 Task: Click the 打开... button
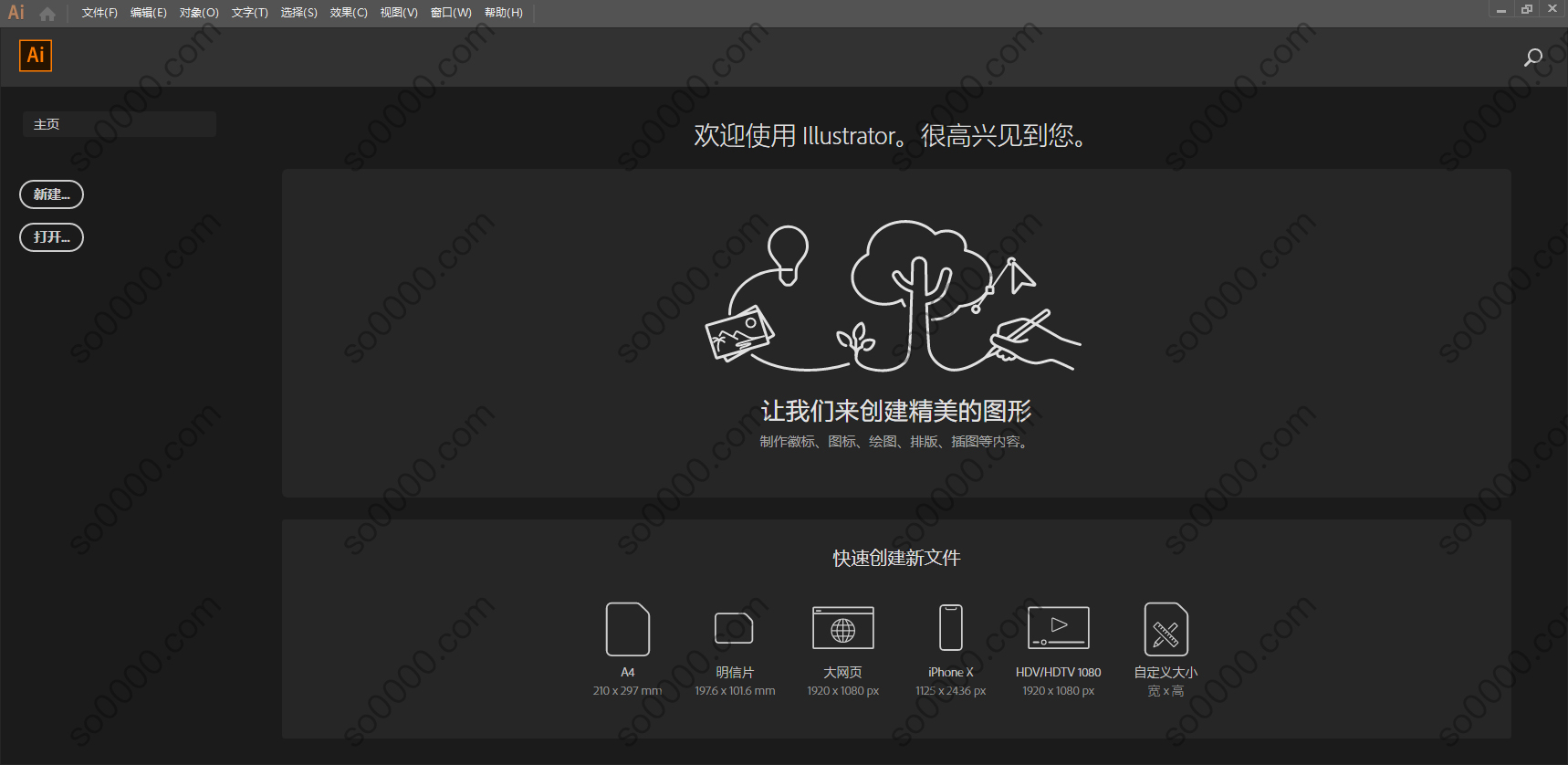[51, 237]
